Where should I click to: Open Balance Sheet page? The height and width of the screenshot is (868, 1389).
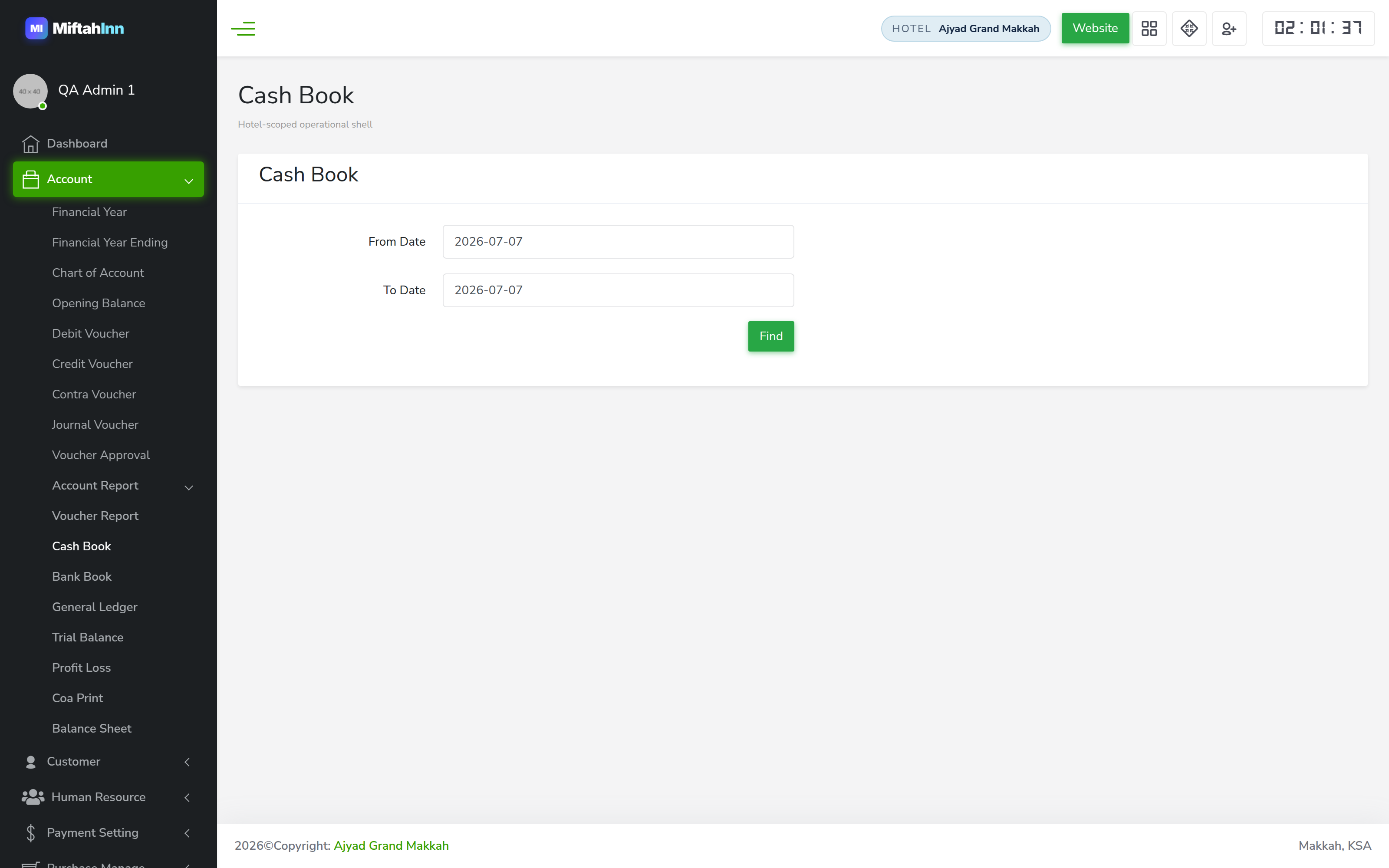92,729
